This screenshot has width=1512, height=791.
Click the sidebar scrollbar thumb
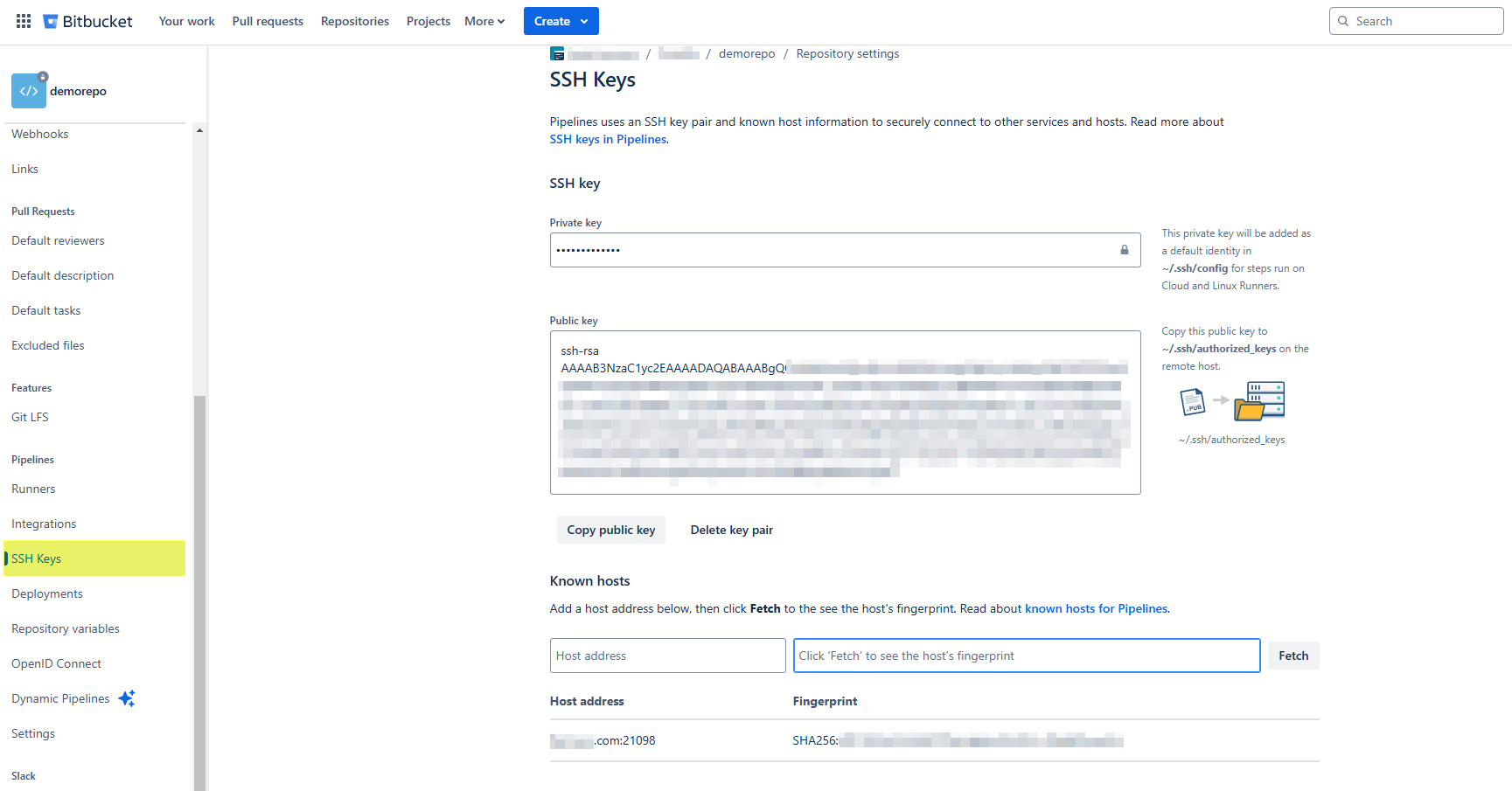[x=199, y=593]
